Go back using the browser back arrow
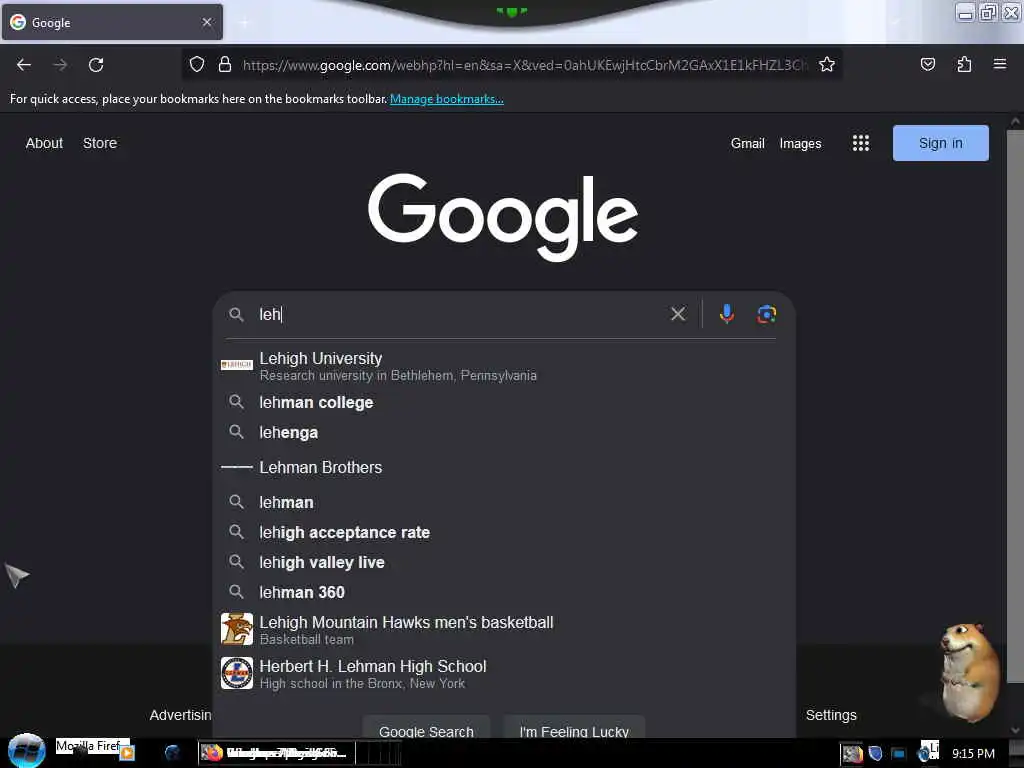The height and width of the screenshot is (768, 1024). tap(24, 65)
